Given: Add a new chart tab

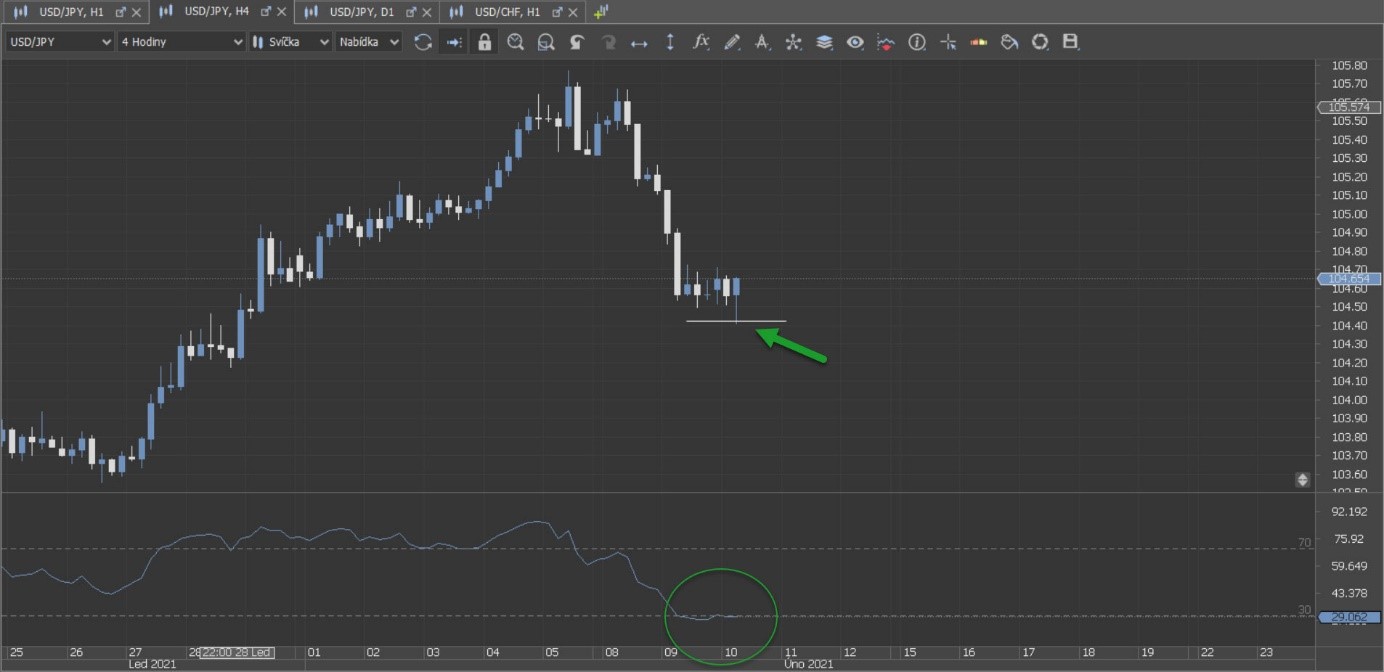Looking at the screenshot, I should (601, 12).
